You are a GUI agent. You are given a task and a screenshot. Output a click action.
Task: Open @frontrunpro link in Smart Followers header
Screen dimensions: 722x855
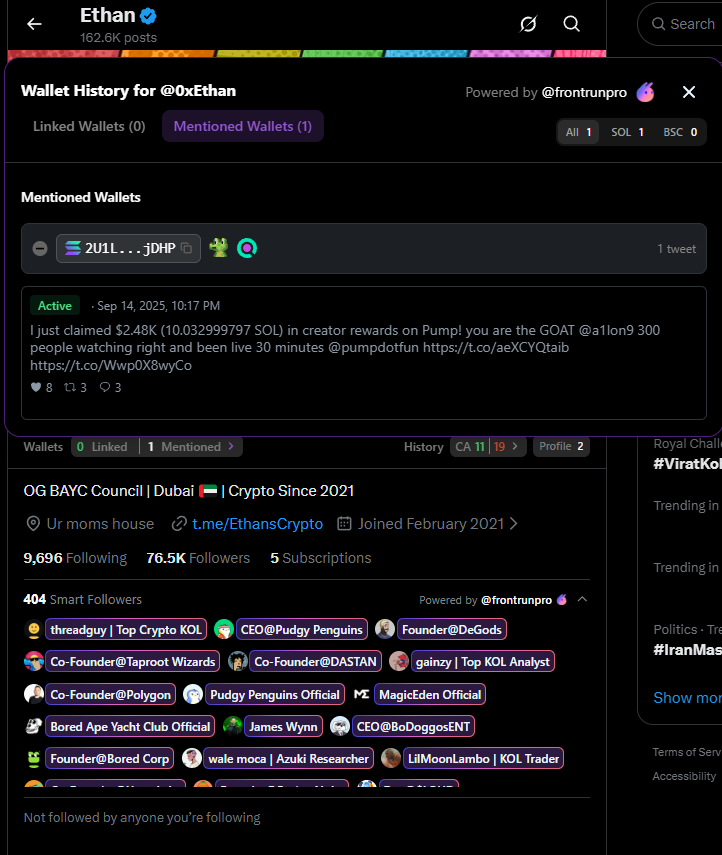point(516,600)
